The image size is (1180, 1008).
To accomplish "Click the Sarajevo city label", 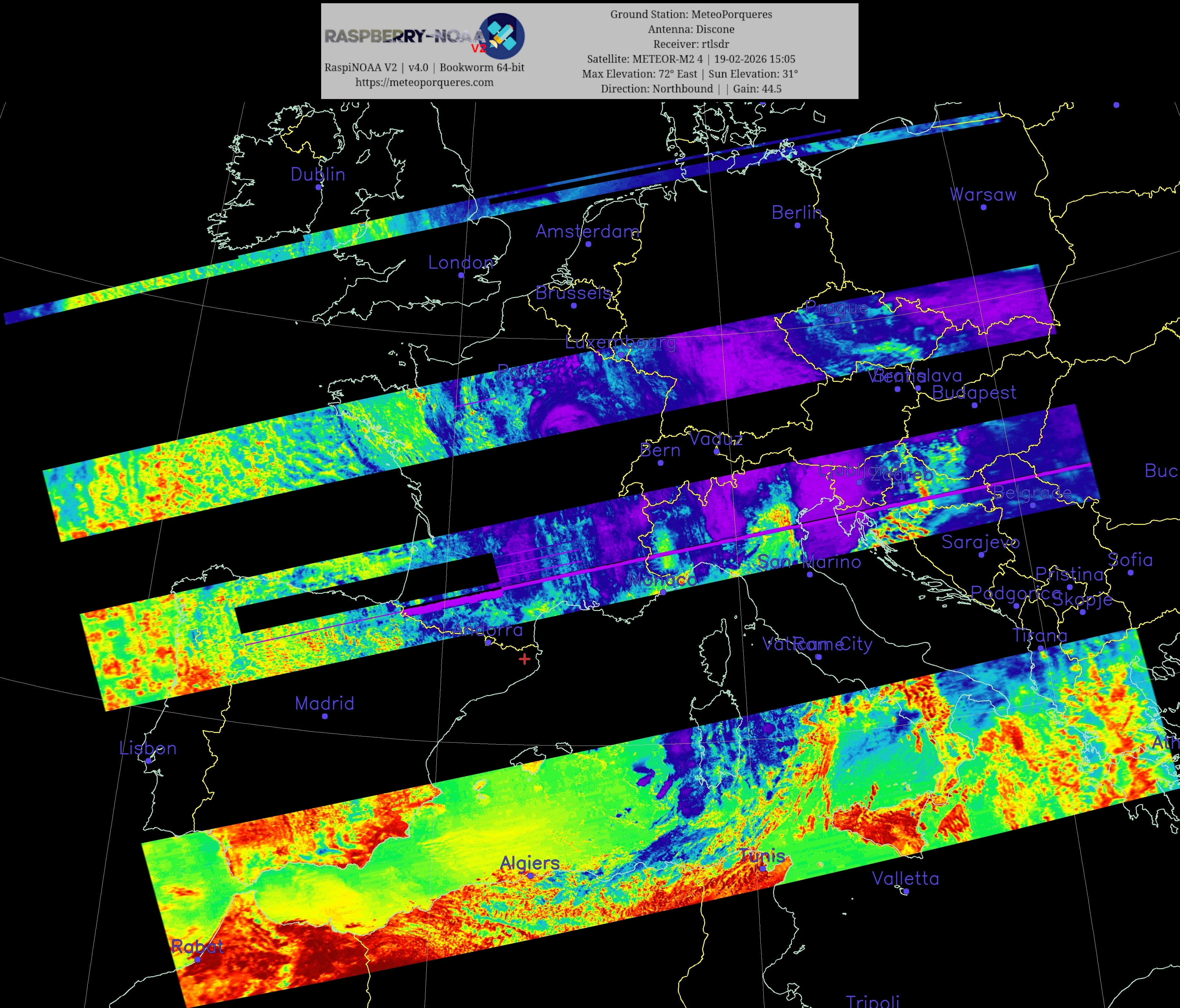I will pos(980,542).
